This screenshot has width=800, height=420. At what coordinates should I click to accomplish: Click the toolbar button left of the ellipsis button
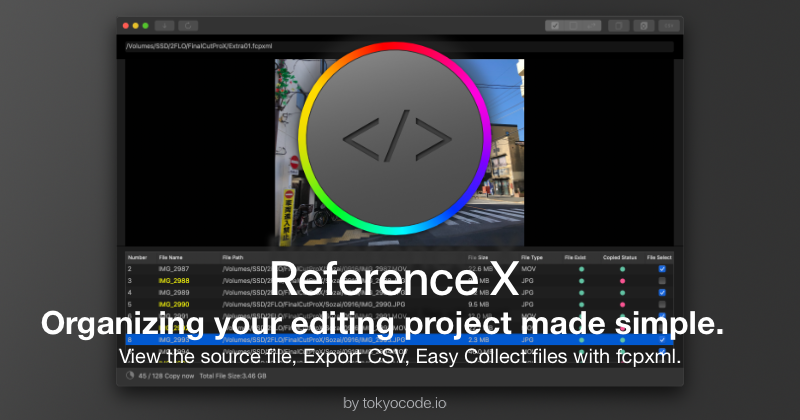pos(644,26)
